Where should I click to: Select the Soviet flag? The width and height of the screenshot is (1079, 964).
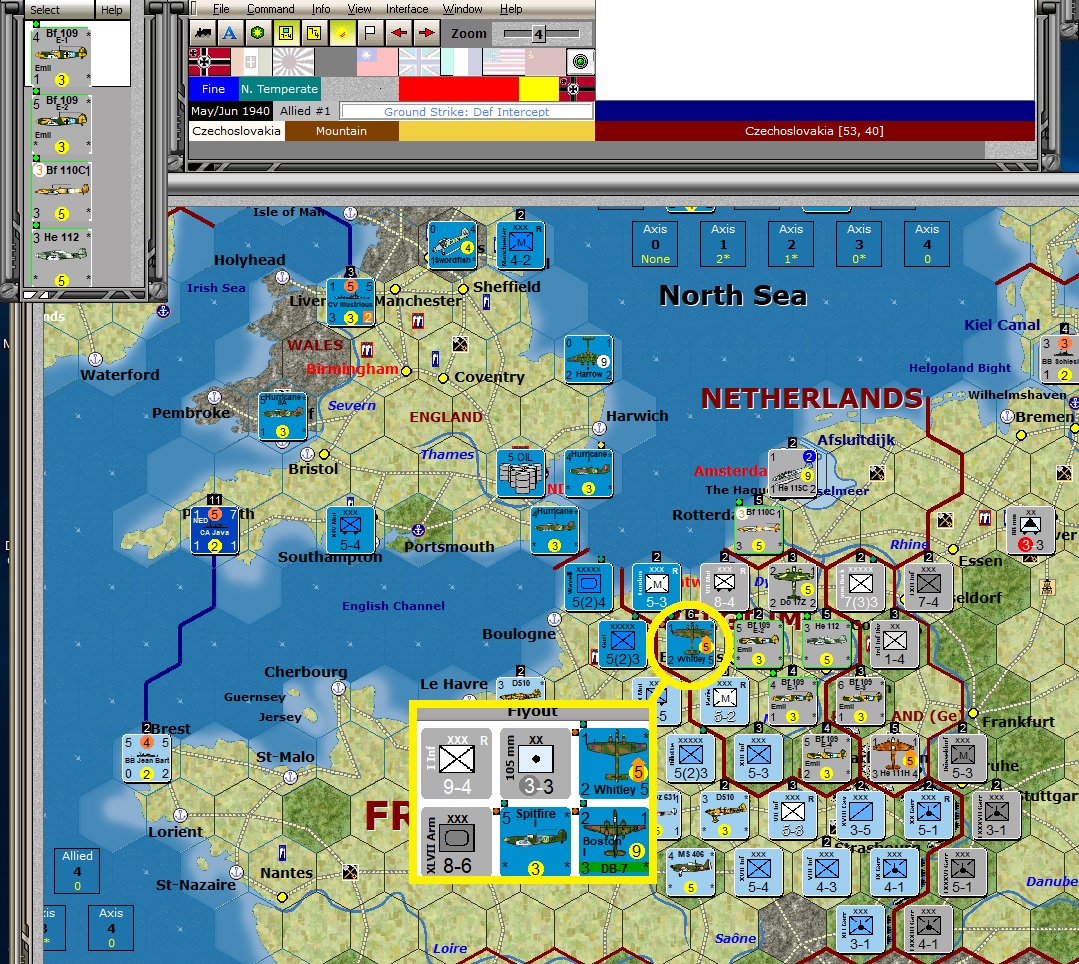coord(545,62)
